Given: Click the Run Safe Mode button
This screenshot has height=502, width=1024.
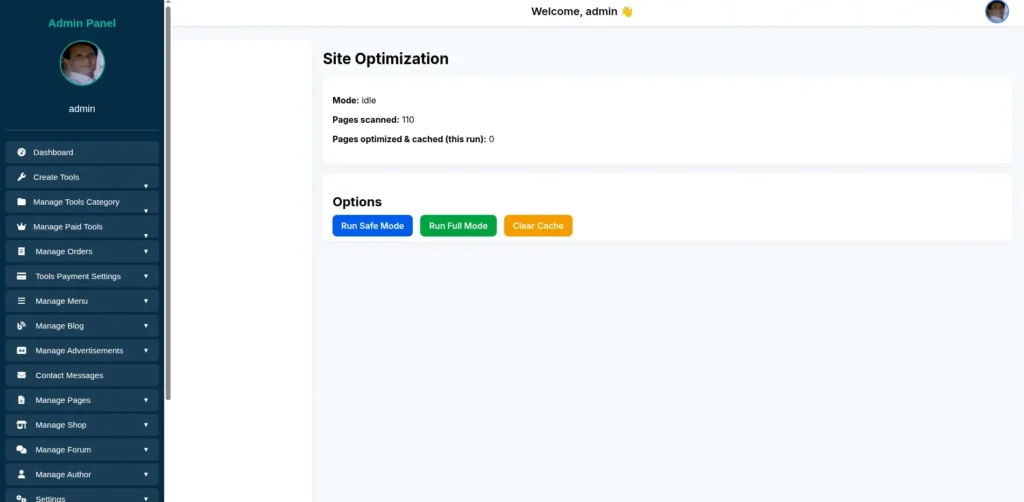Looking at the screenshot, I should coord(372,226).
